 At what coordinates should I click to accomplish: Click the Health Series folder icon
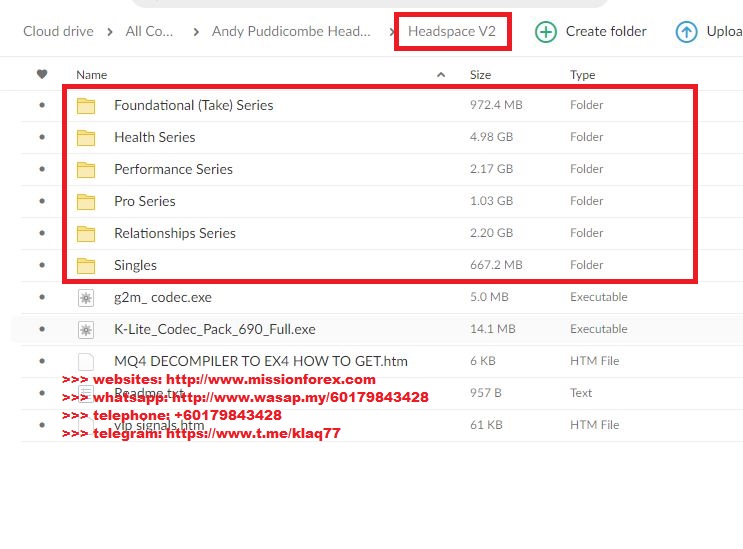coord(86,138)
